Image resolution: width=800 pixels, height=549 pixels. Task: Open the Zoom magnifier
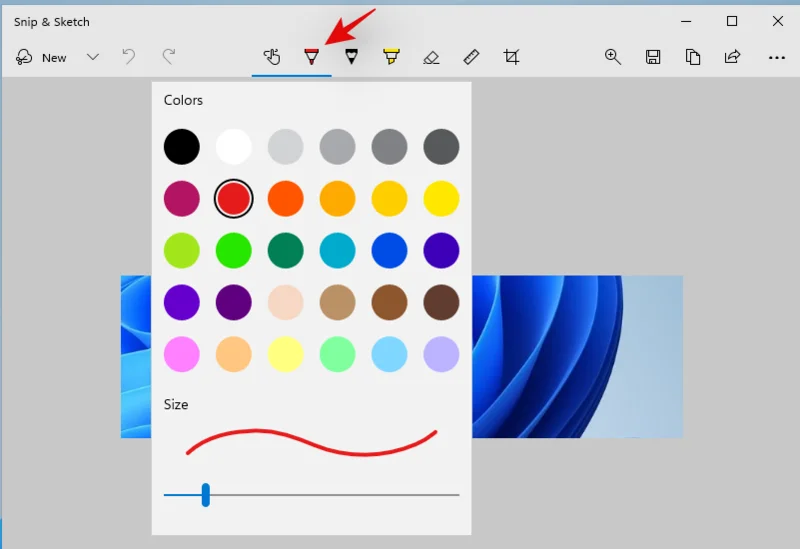click(x=613, y=57)
